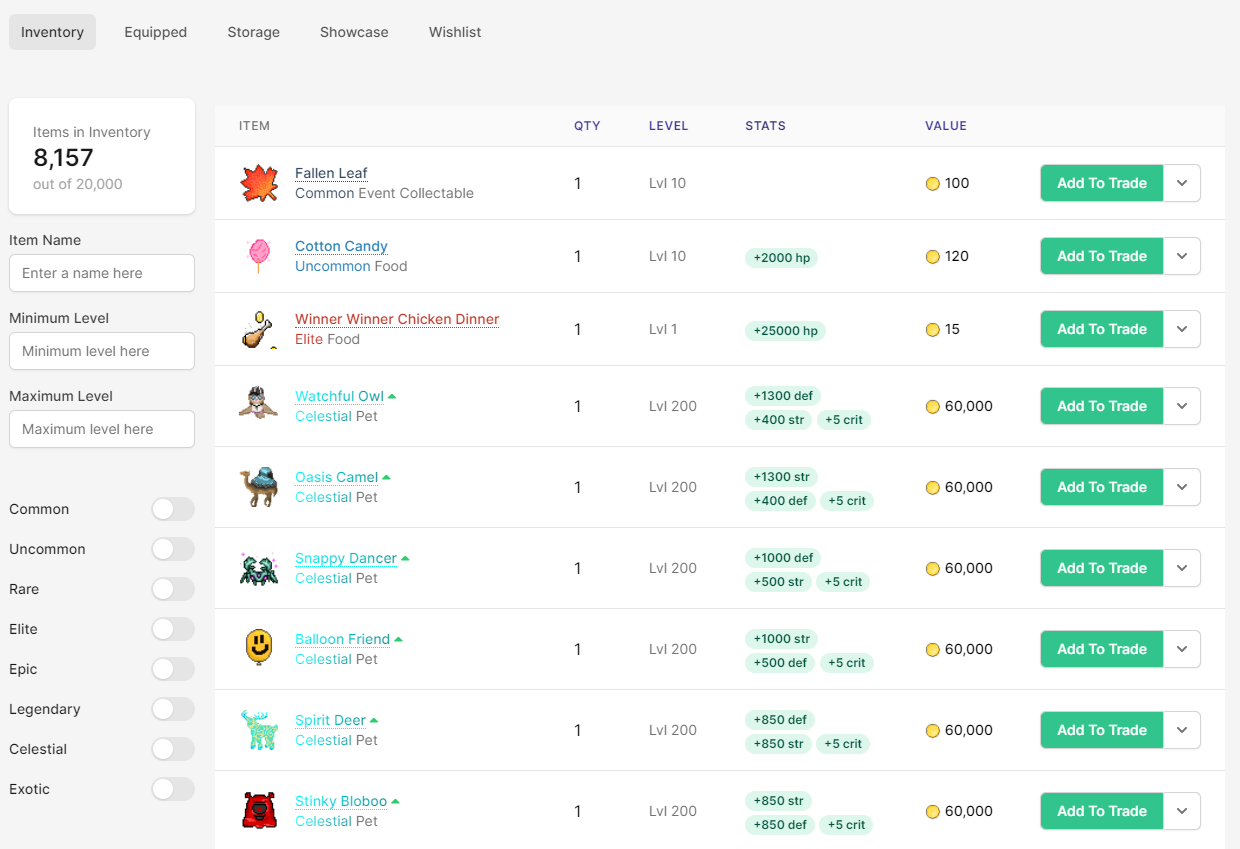Open the Spirit Deer item link

tap(330, 720)
